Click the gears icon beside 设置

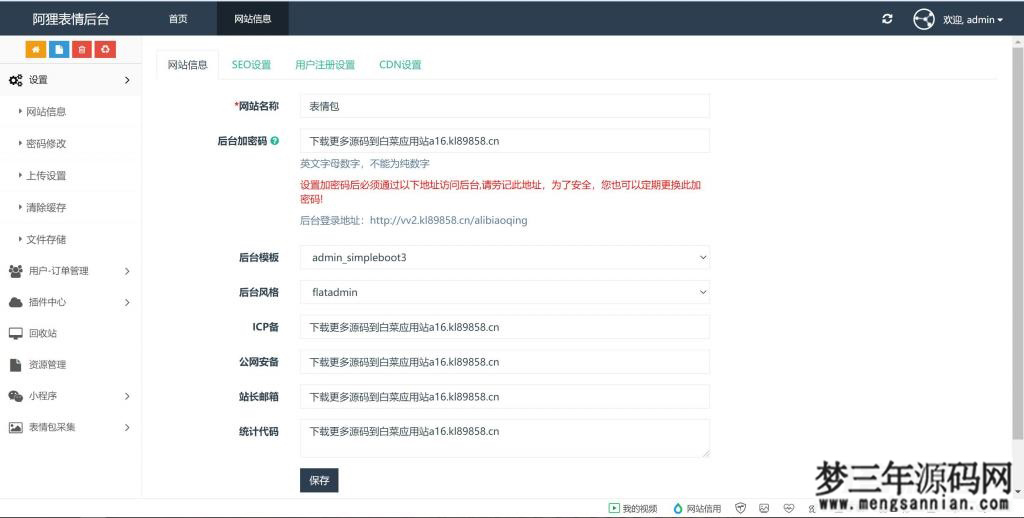coord(16,80)
